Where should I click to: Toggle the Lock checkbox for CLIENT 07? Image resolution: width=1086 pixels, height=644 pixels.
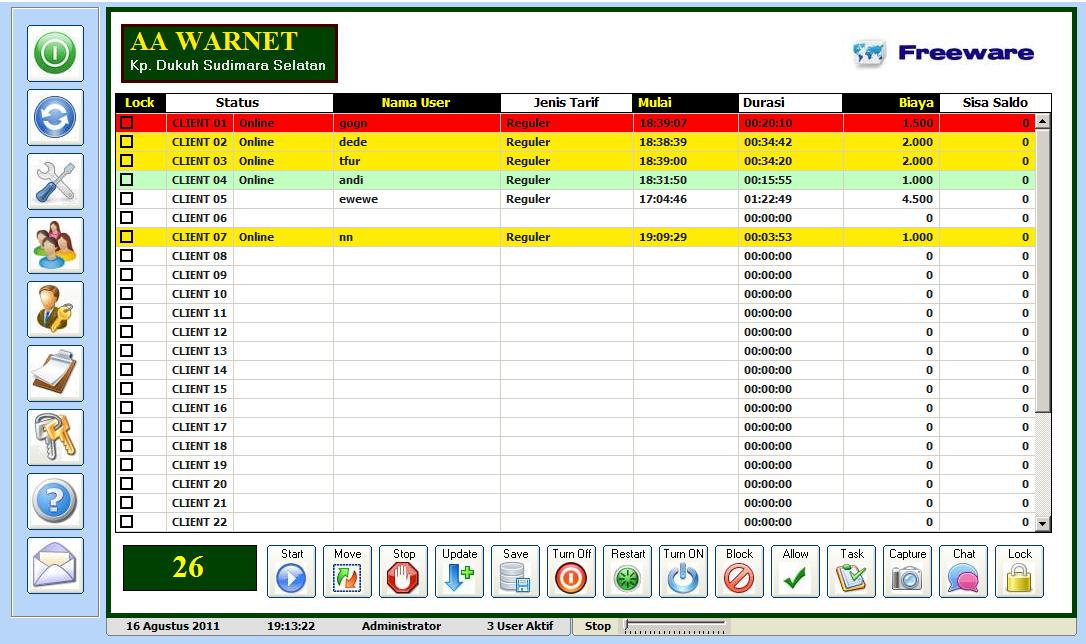pyautogui.click(x=126, y=237)
